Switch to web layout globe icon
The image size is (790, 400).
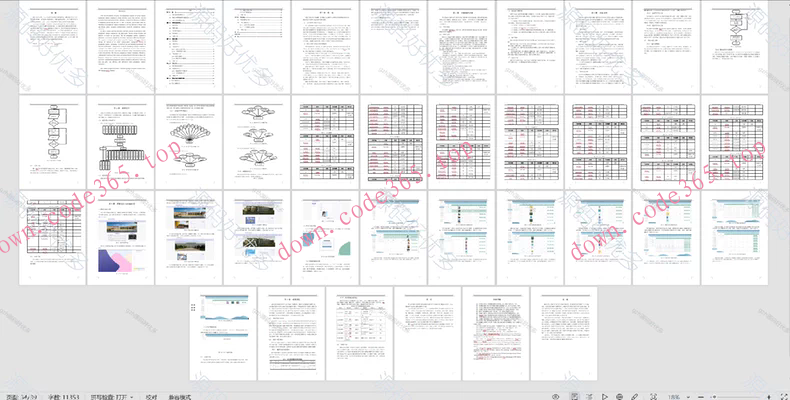pos(620,397)
